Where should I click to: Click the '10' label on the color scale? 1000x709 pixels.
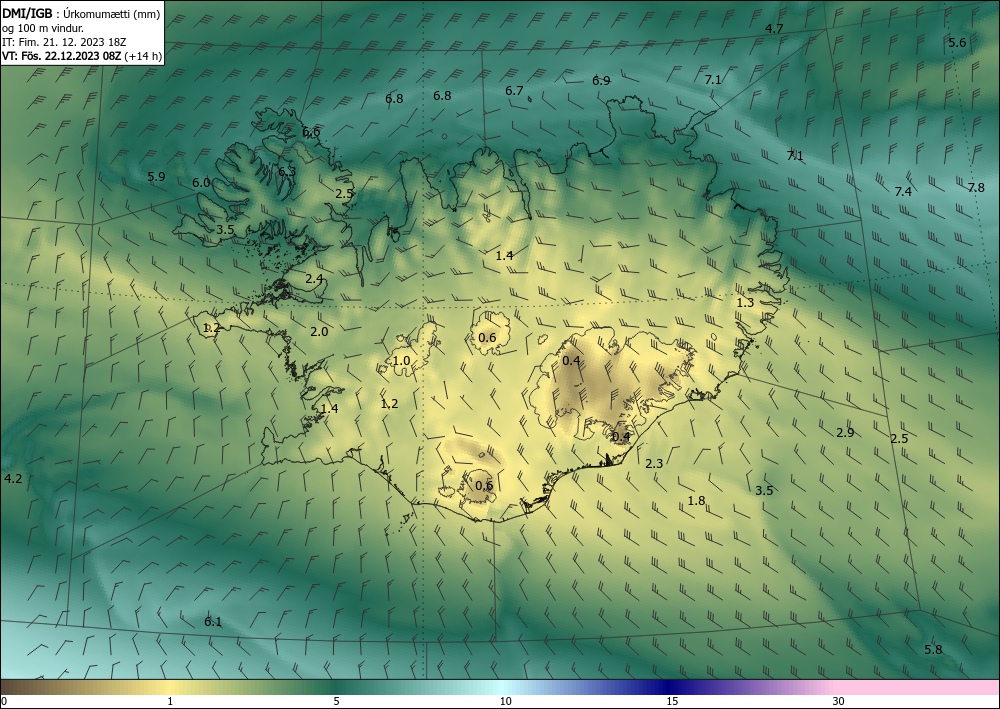pyautogui.click(x=506, y=701)
